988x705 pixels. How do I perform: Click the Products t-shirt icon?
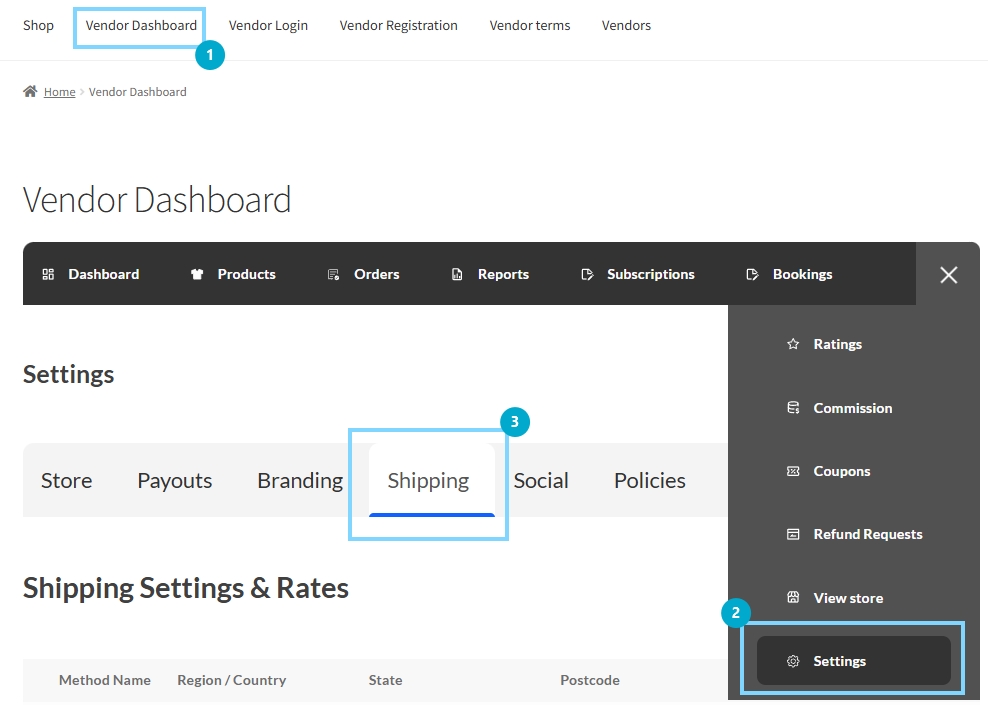[x=197, y=274]
